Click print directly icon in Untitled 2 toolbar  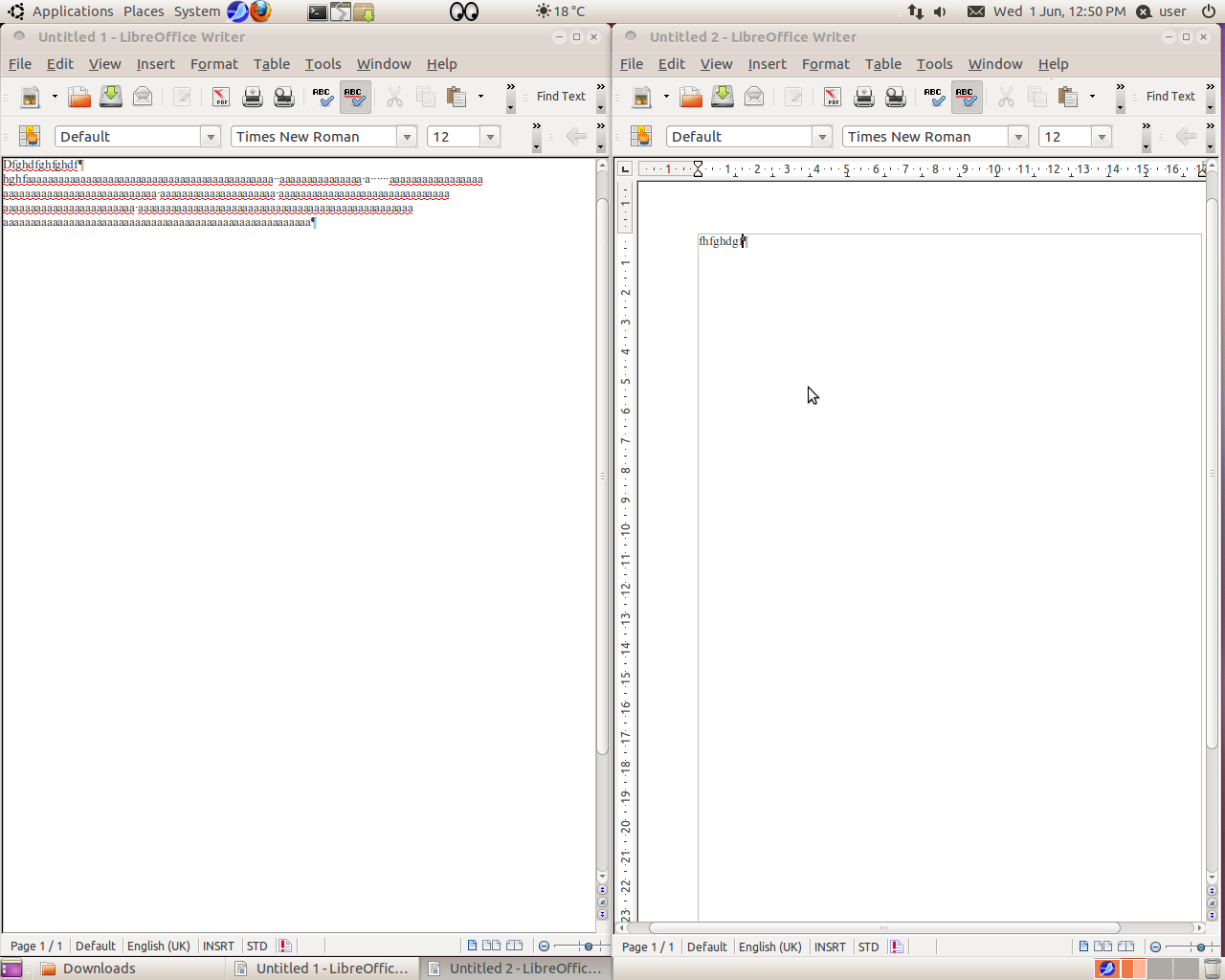click(864, 97)
